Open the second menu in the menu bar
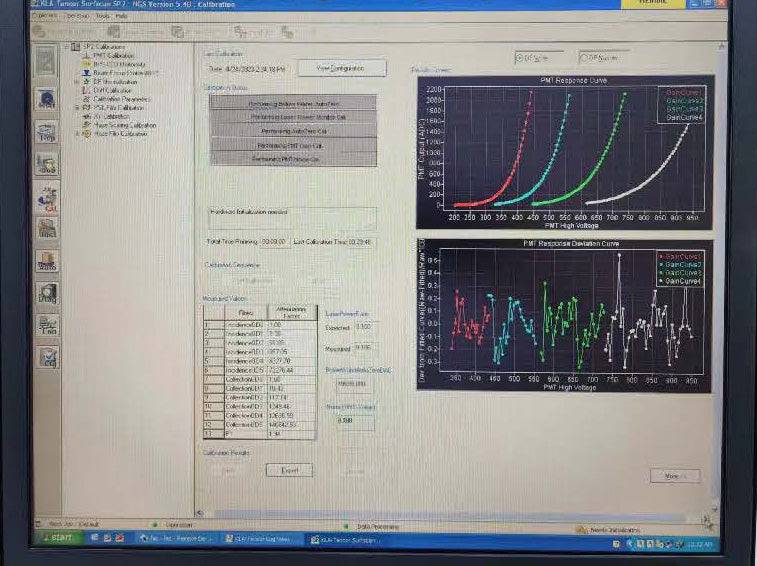 (77, 15)
